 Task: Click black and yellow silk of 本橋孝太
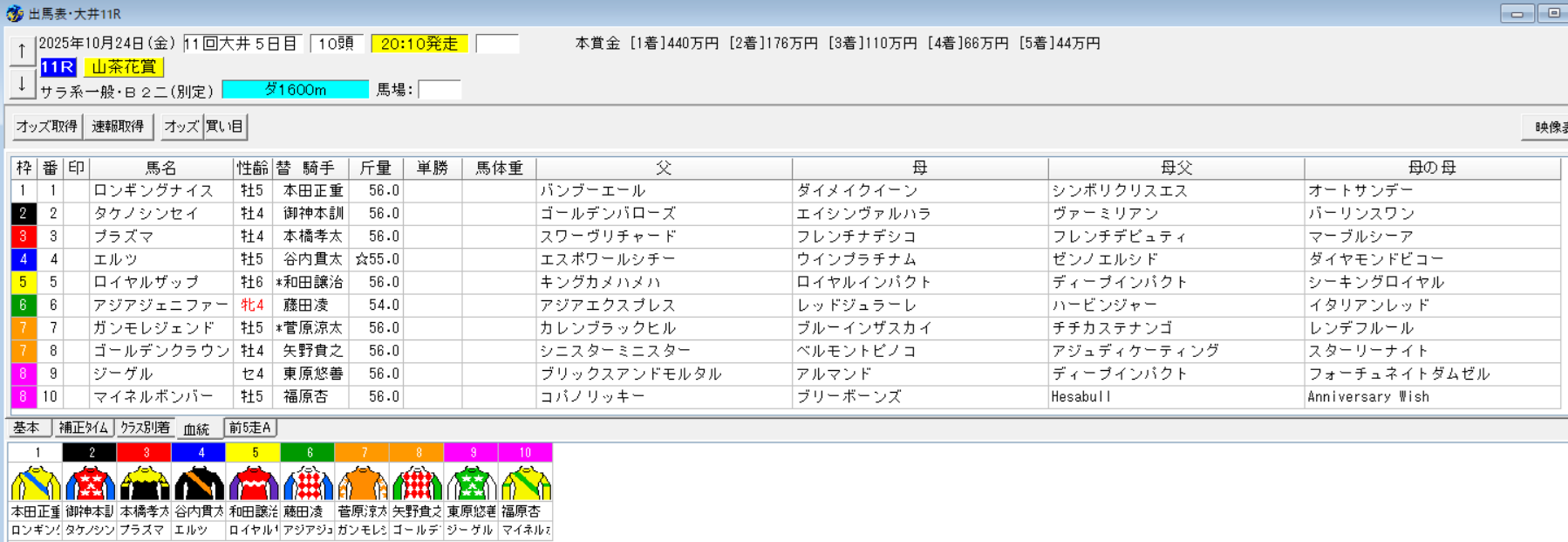145,483
